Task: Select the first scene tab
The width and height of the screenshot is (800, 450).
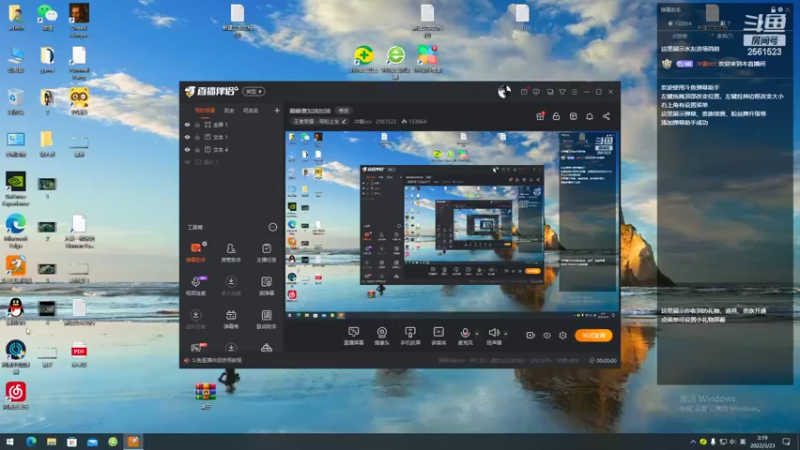Action: pos(205,110)
